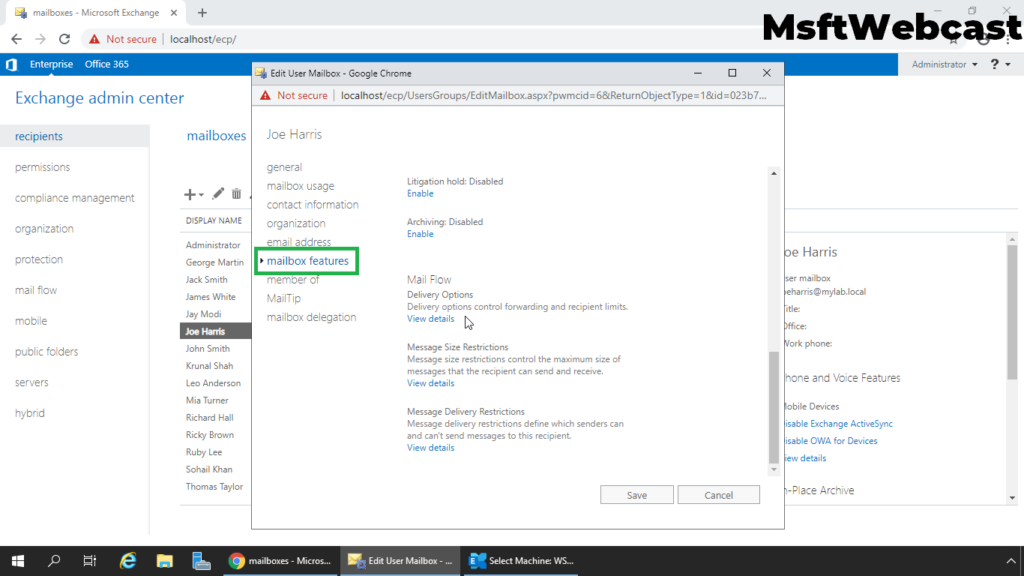Open File Explorer from the taskbar
This screenshot has width=1024, height=576.
(x=165, y=560)
